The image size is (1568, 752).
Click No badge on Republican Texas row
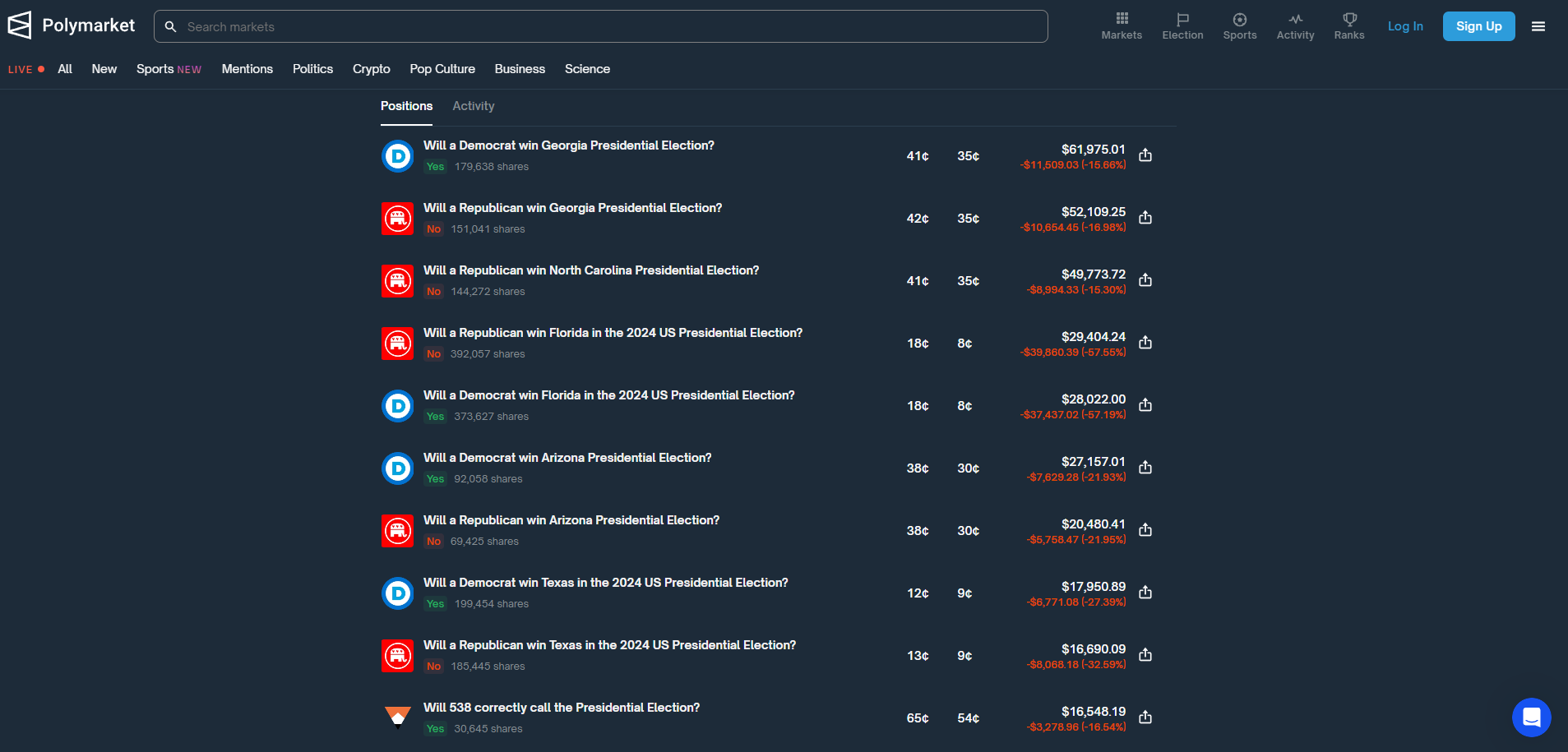point(433,667)
